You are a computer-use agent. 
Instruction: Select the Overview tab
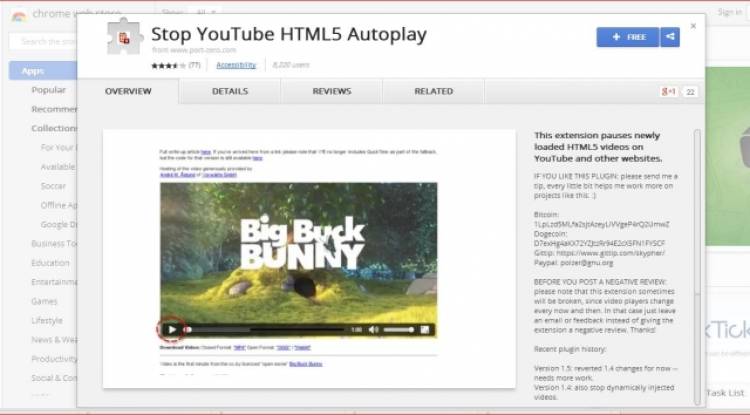(128, 91)
